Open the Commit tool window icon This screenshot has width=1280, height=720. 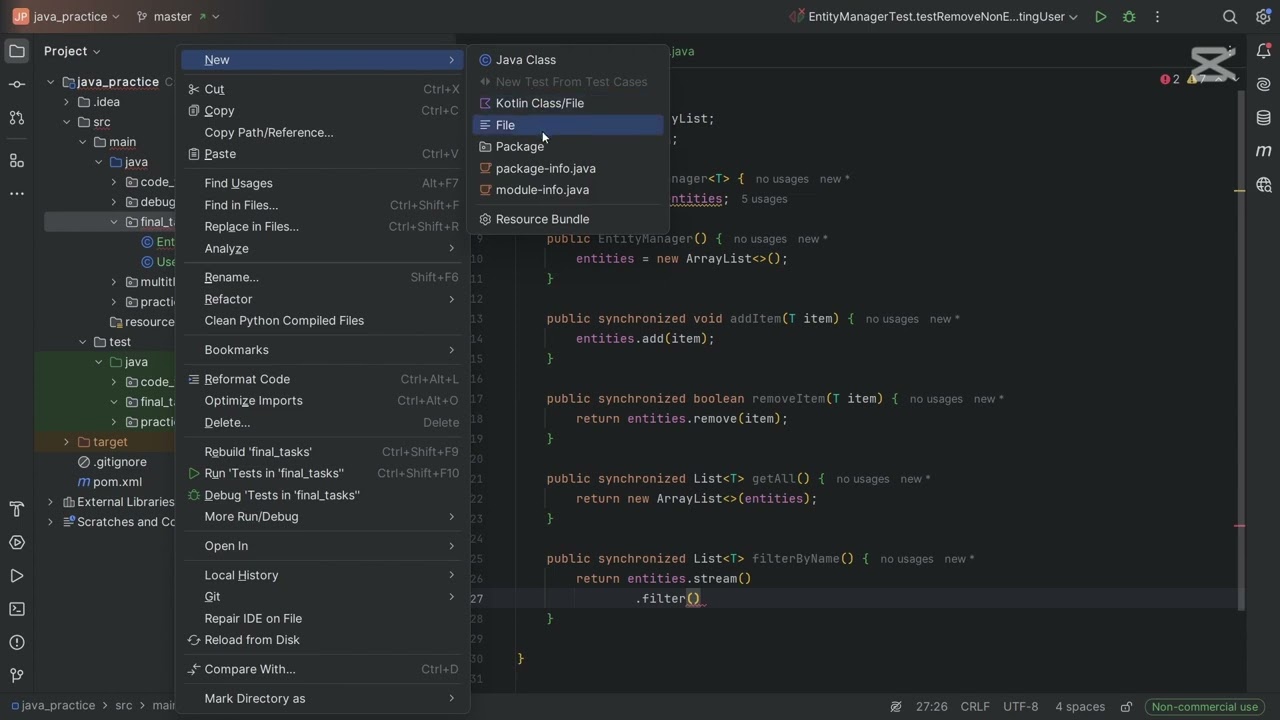(17, 85)
